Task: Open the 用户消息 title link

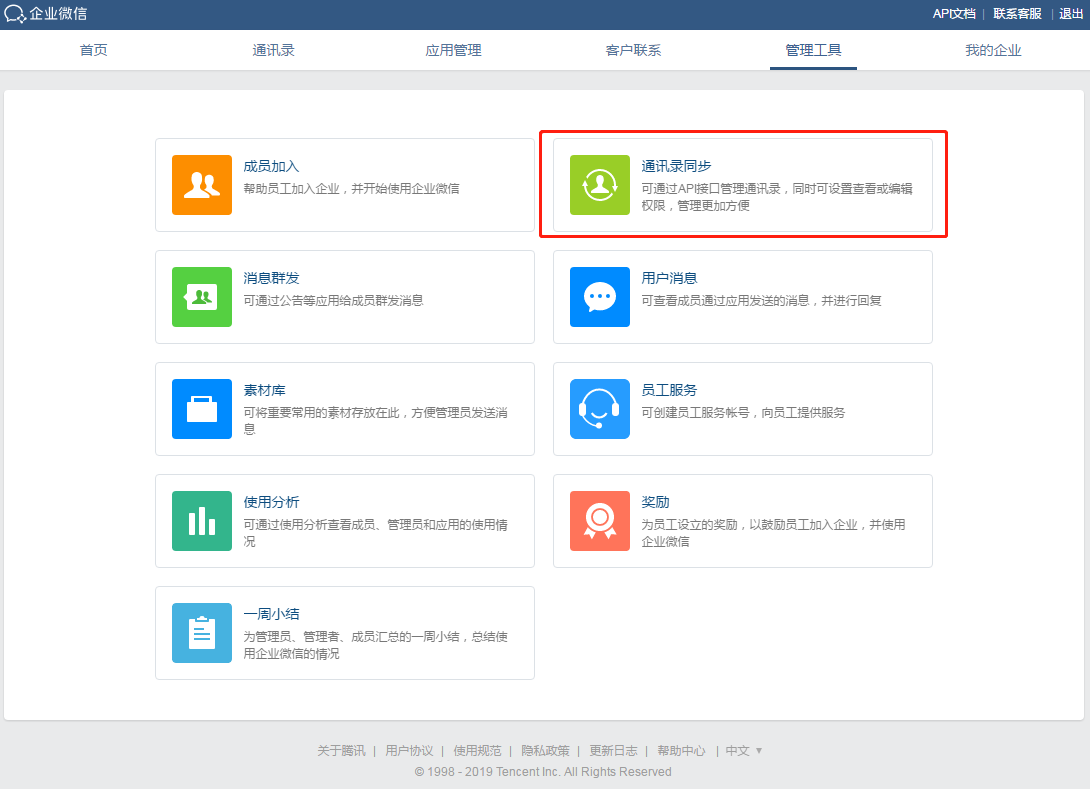Action: pos(669,278)
